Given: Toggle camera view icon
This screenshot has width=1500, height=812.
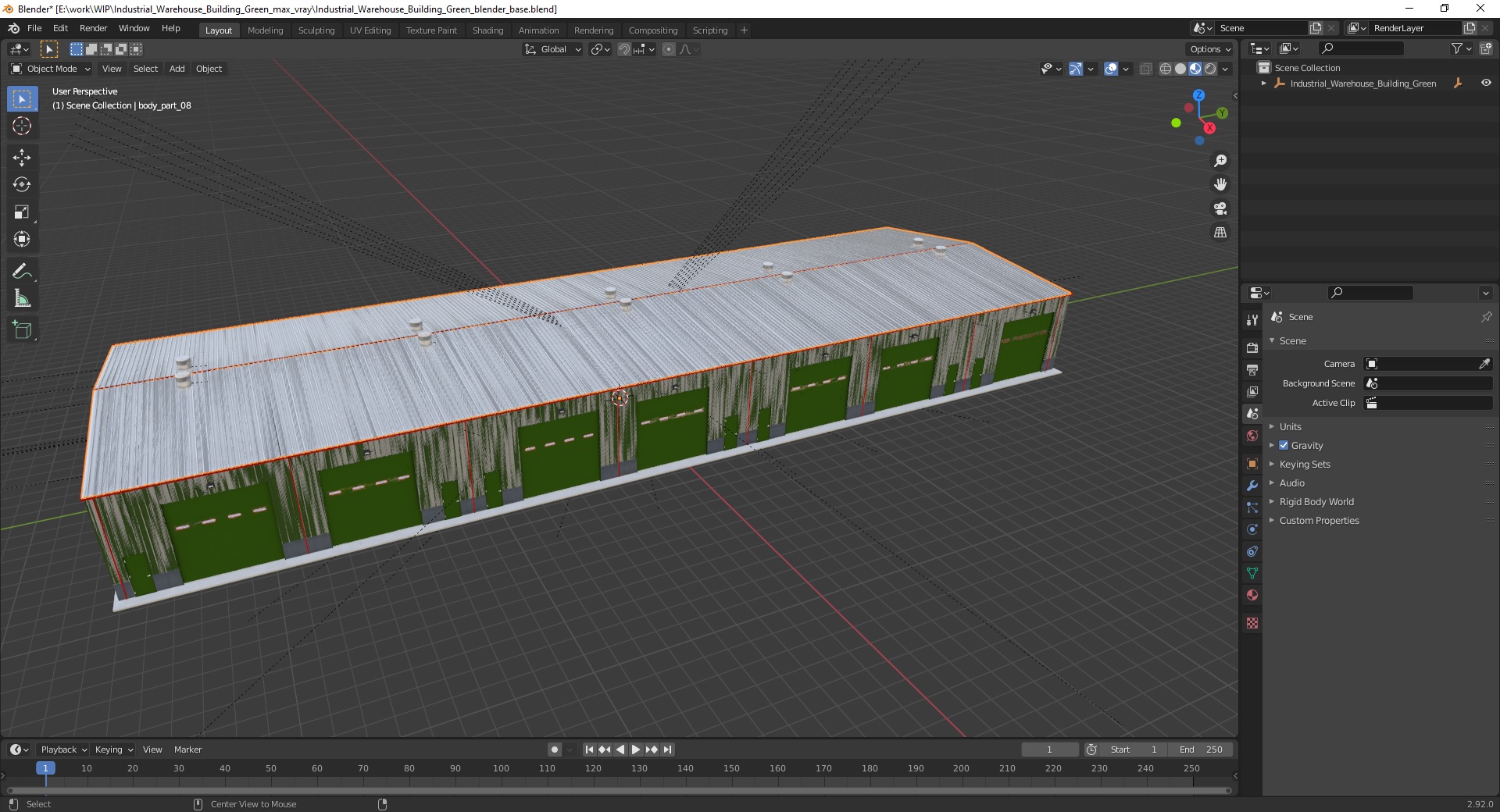Looking at the screenshot, I should 1220,208.
